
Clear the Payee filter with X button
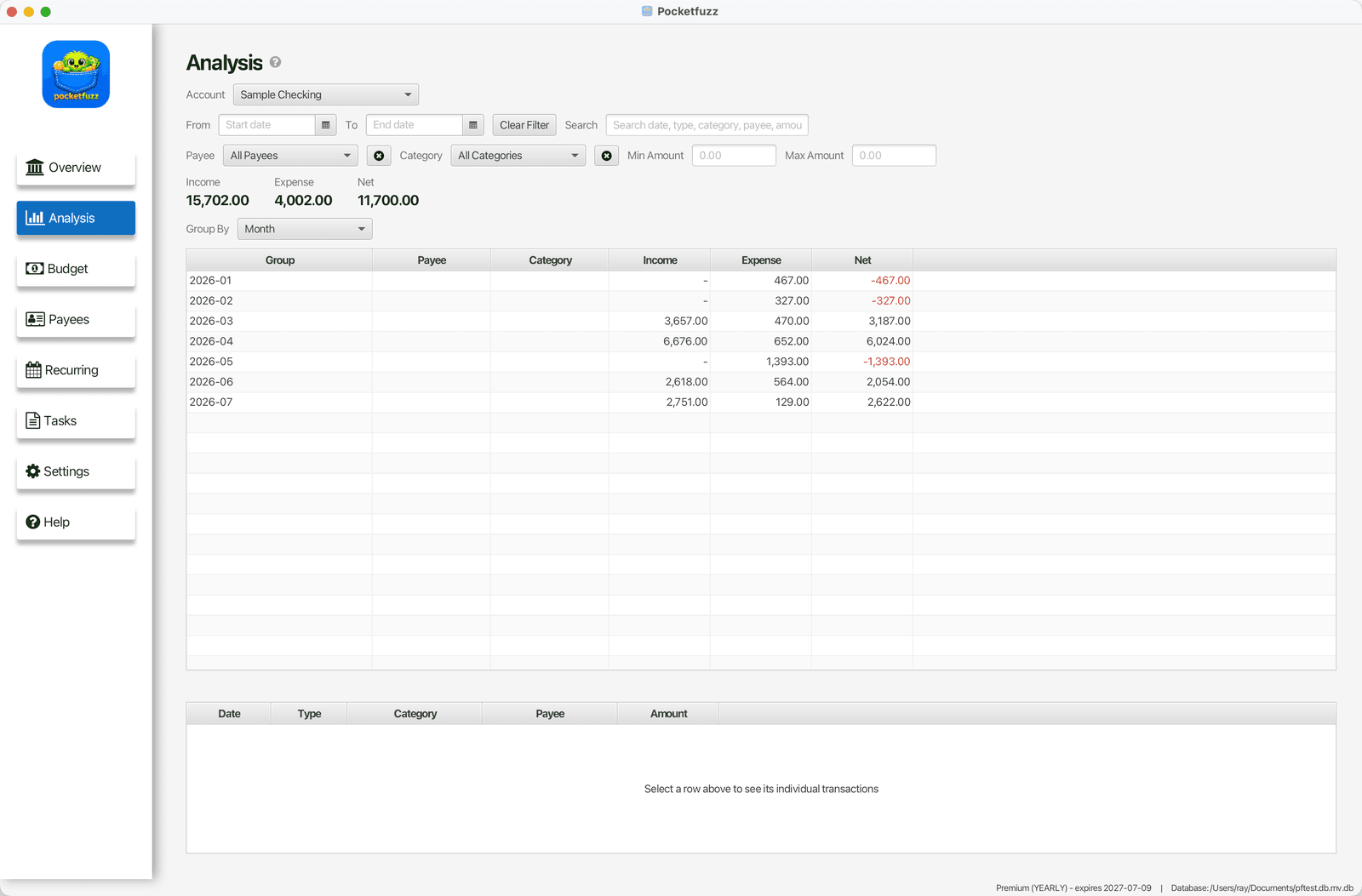pos(379,156)
